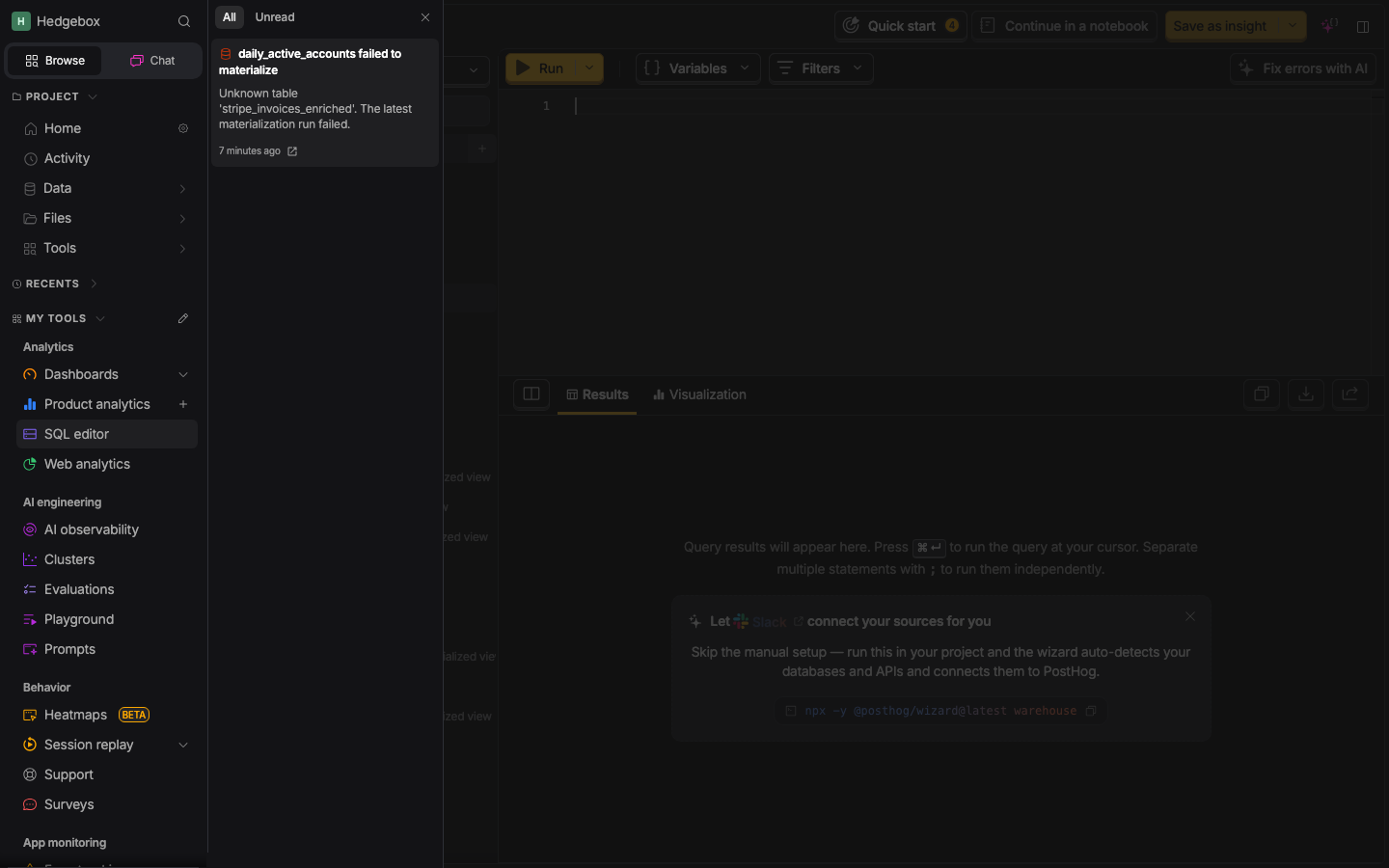Screen dimensions: 1389x868
Task: Open Evaluations
Action: (79, 589)
